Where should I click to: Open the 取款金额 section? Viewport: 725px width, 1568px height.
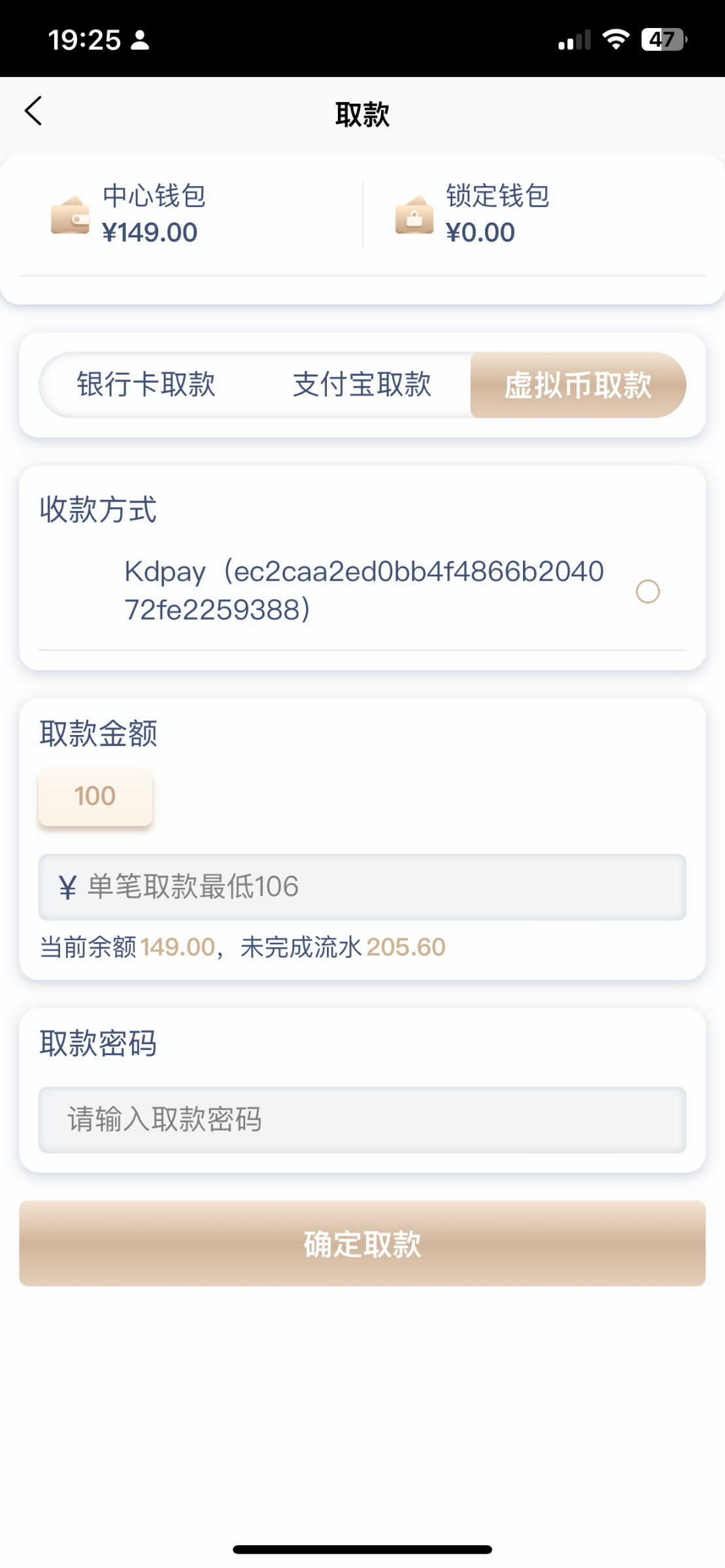pyautogui.click(x=98, y=733)
